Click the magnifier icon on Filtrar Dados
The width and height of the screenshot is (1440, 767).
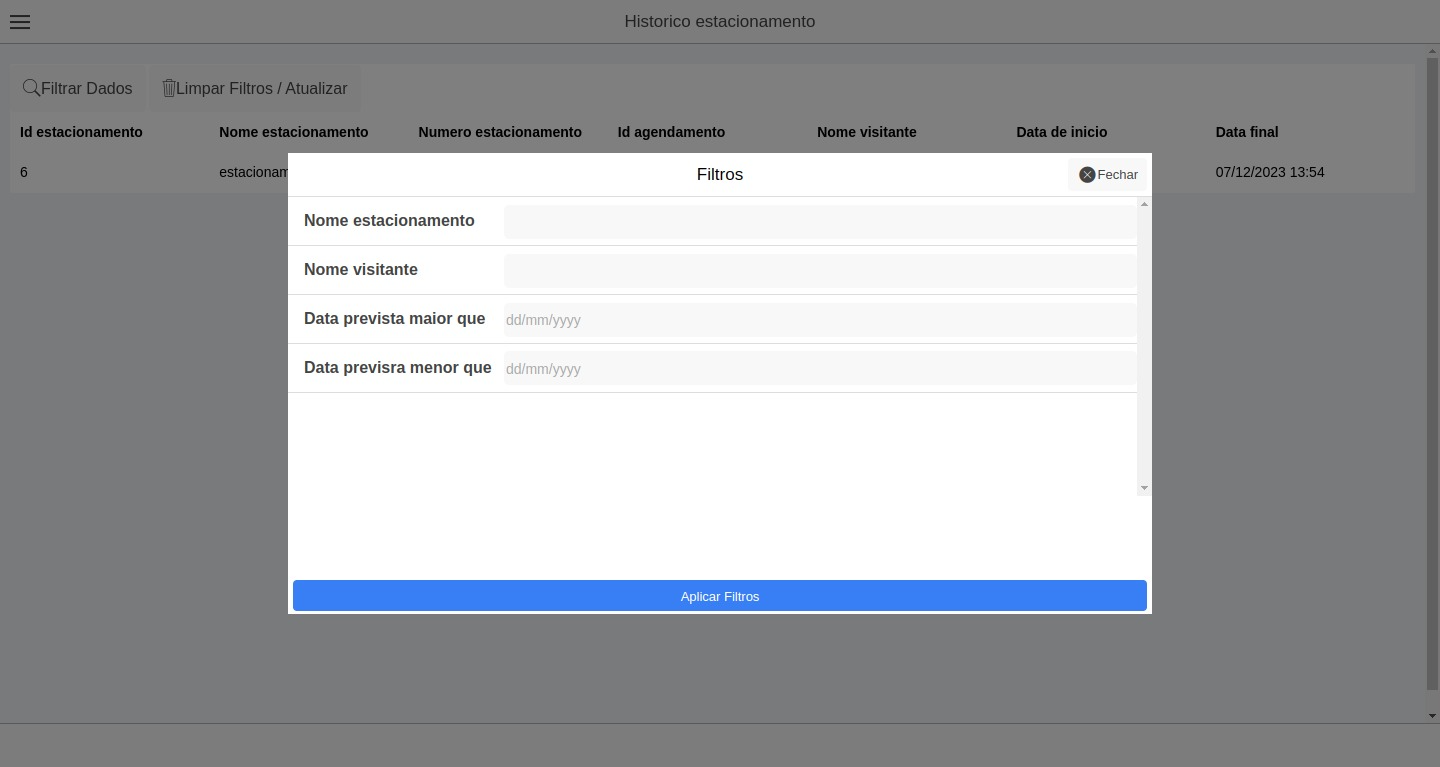(x=31, y=88)
